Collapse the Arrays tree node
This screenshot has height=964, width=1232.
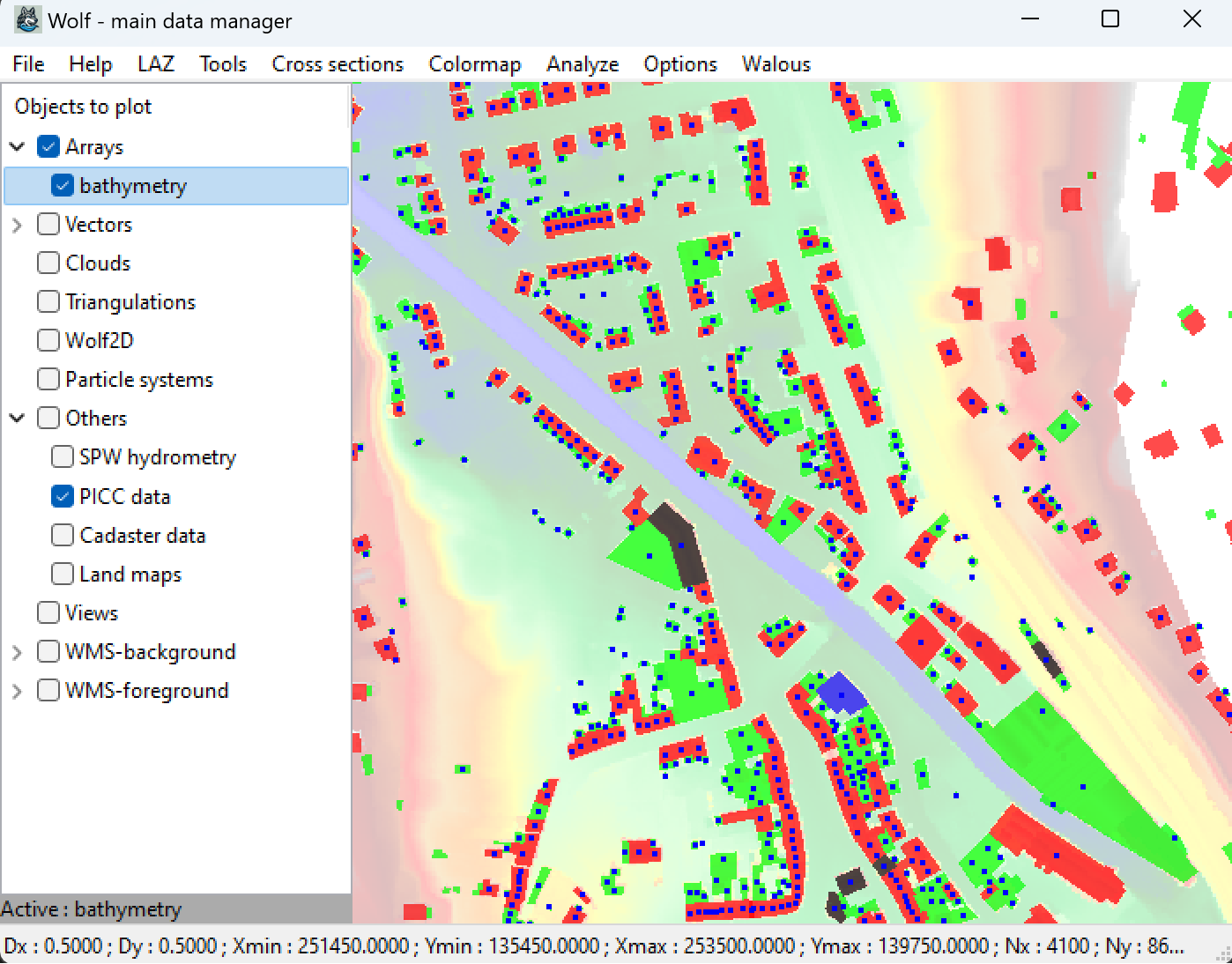(18, 146)
